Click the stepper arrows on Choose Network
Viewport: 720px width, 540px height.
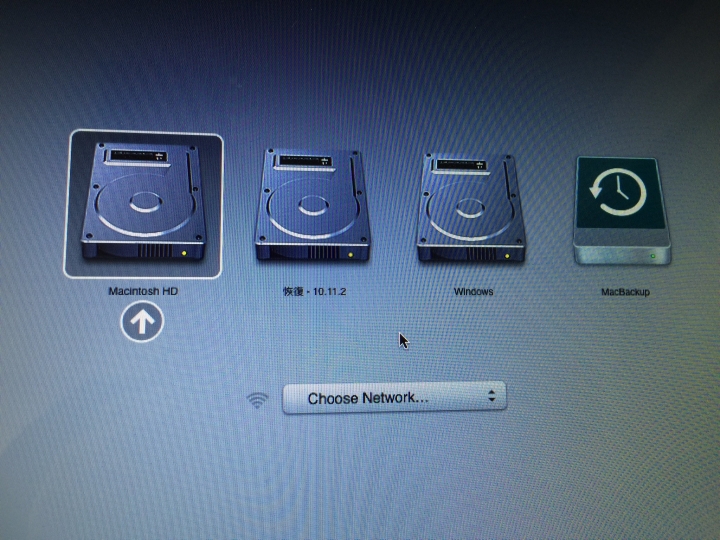coord(492,396)
